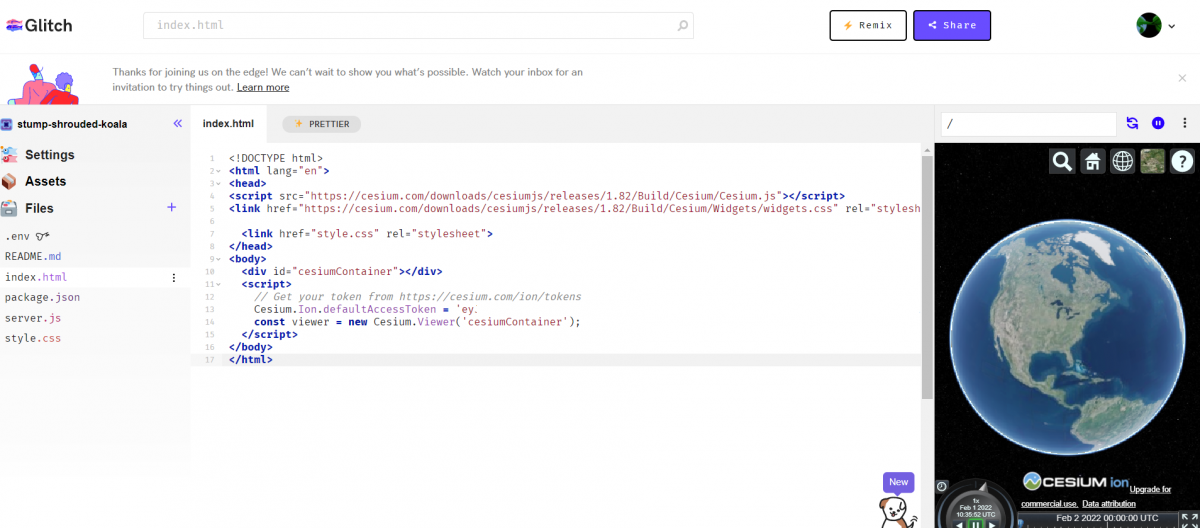Click the Glitch logo
Image resolution: width=1200 pixels, height=528 pixels.
coord(39,25)
